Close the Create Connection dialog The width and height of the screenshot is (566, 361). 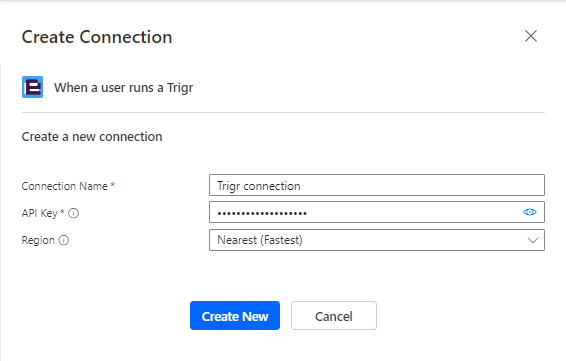[x=531, y=36]
